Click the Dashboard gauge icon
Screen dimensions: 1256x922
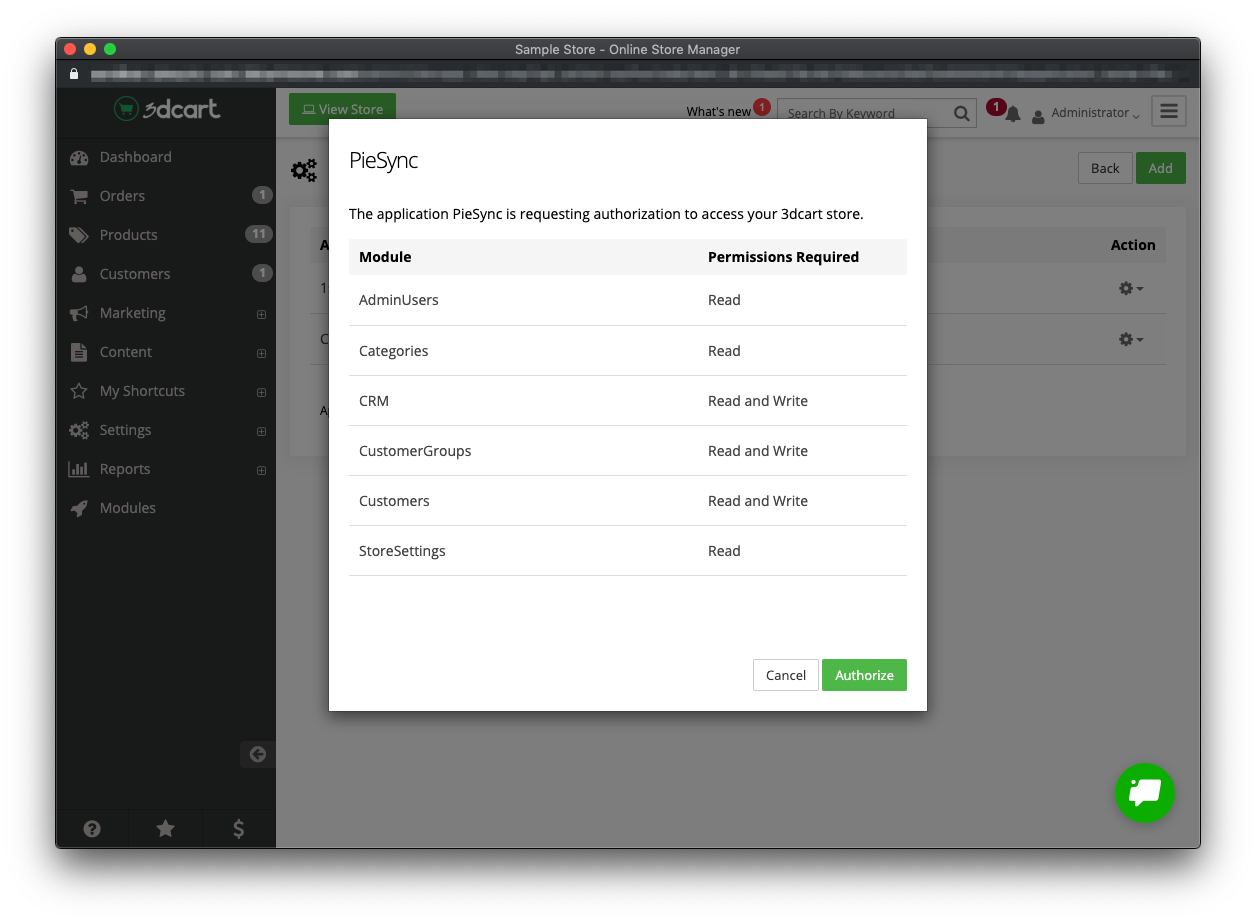[79, 158]
